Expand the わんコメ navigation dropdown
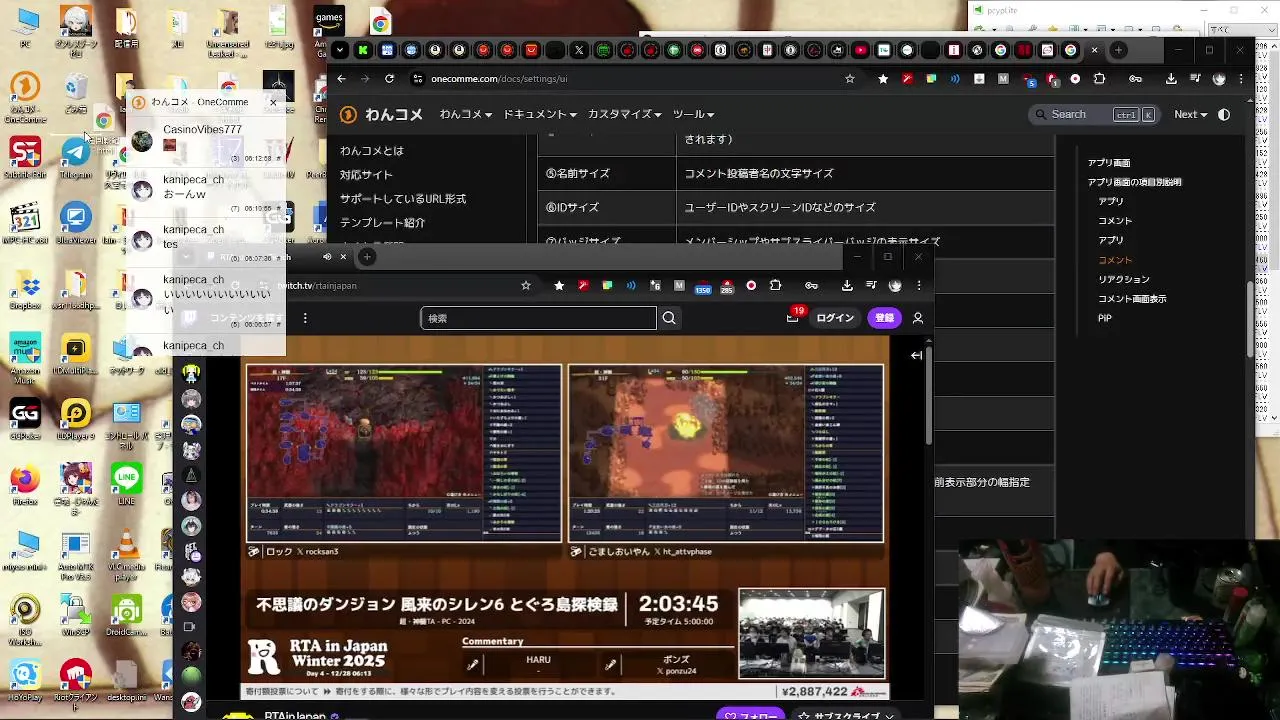Image resolution: width=1280 pixels, height=720 pixels. click(x=465, y=115)
